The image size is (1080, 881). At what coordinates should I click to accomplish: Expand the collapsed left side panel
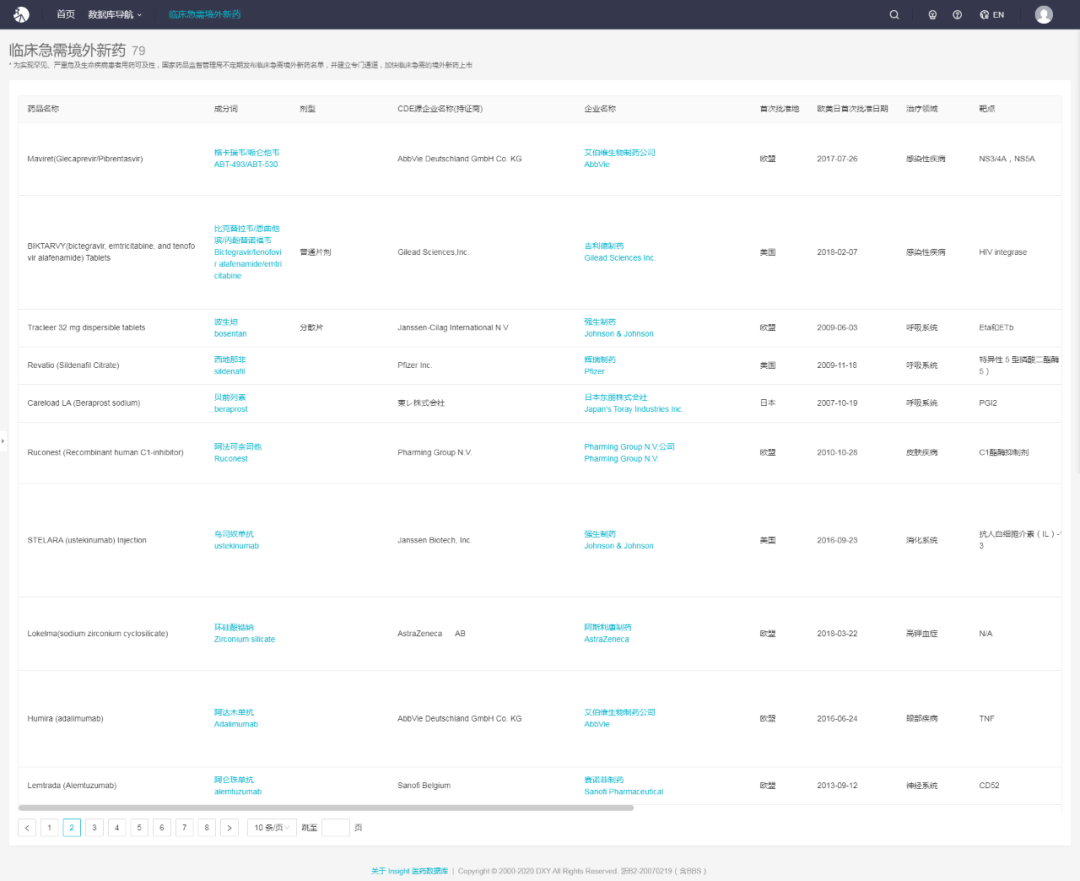point(3,441)
